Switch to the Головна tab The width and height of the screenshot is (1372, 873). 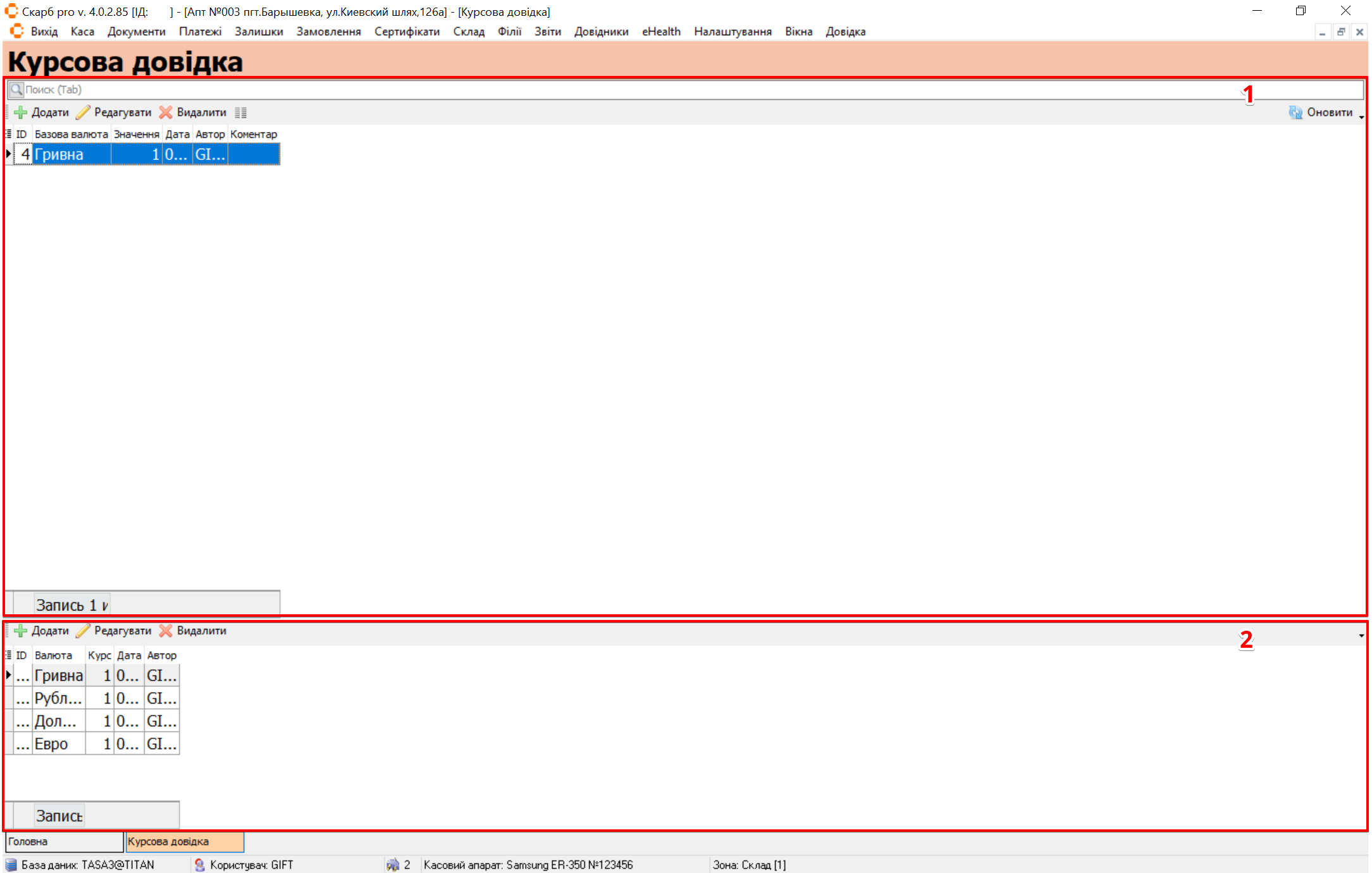[63, 841]
